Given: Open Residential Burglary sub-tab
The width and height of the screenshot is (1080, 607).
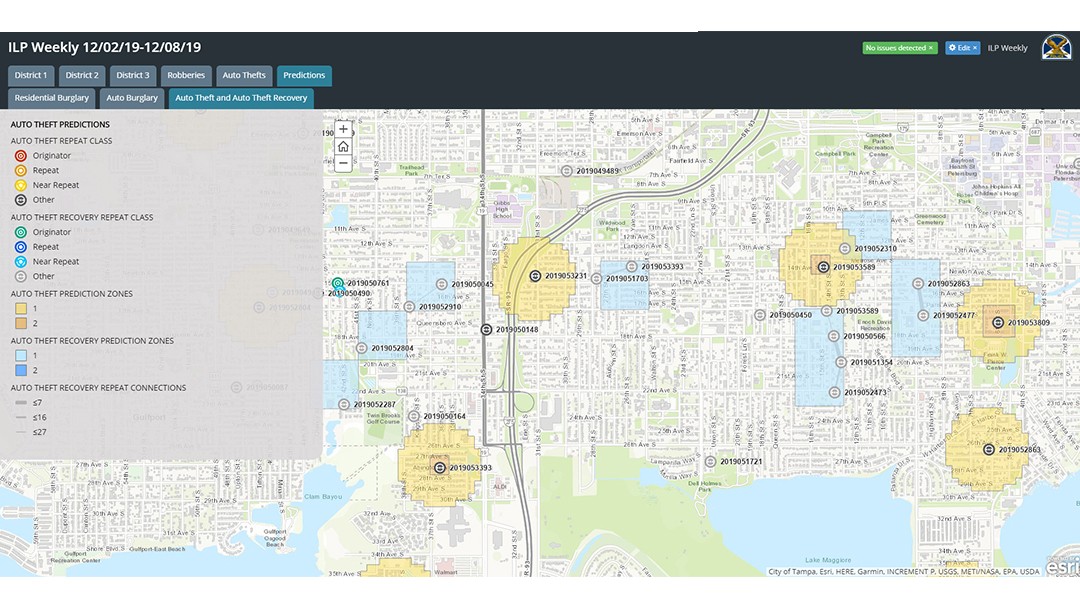Looking at the screenshot, I should pos(52,98).
